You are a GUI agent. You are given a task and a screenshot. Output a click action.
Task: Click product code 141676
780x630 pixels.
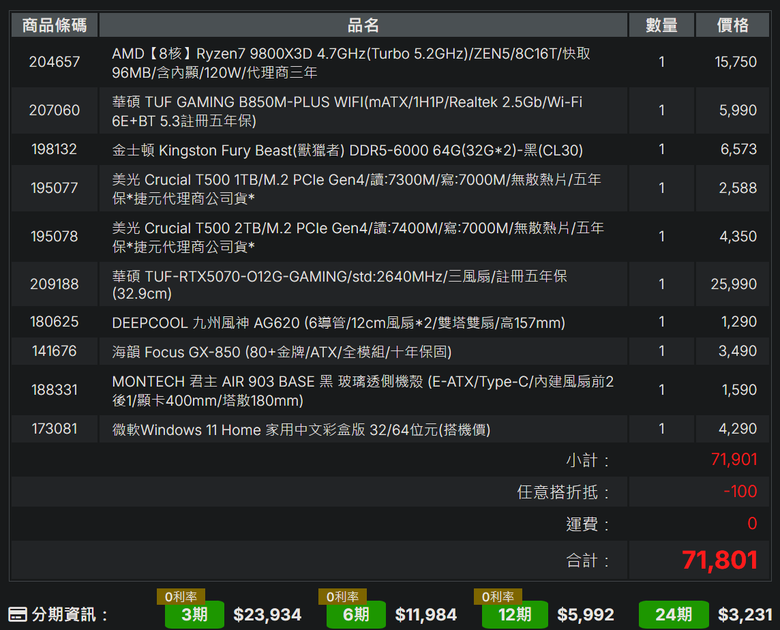(54, 351)
